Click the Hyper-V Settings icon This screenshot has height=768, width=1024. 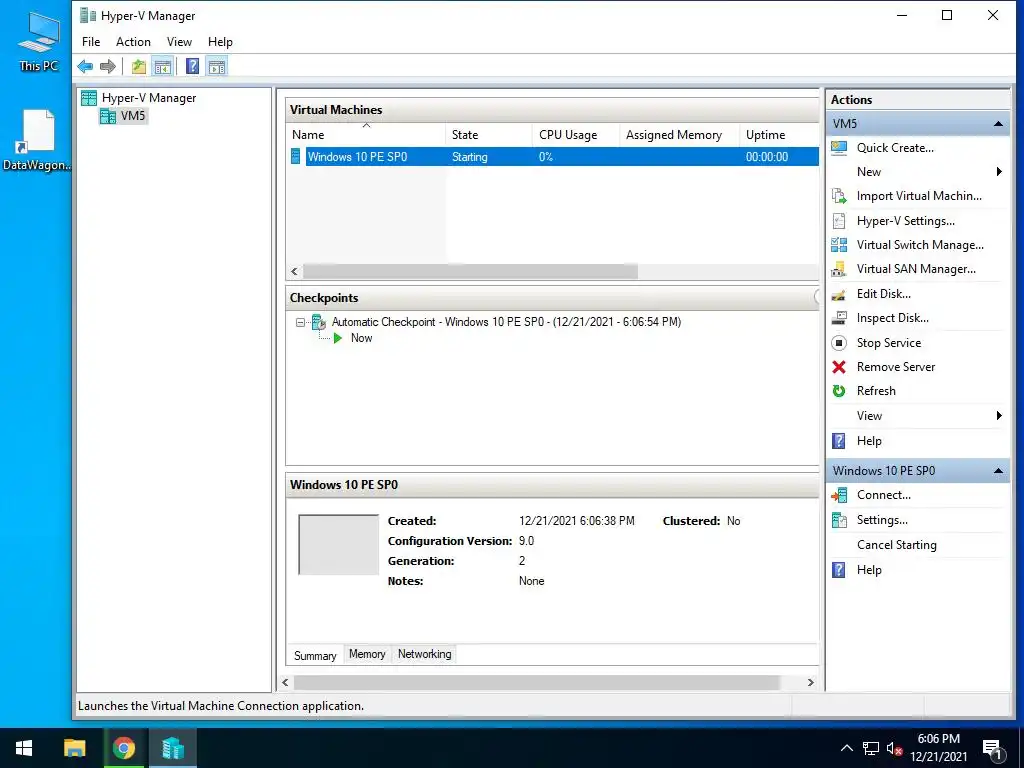click(839, 221)
